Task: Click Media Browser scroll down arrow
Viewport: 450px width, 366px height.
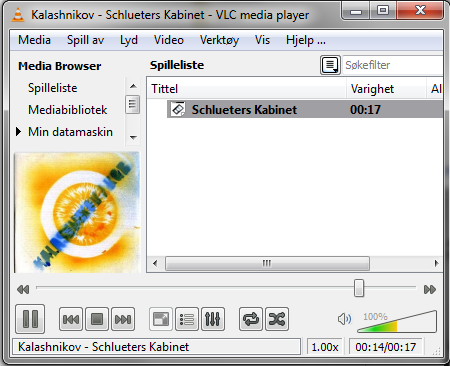Action: 133,137
